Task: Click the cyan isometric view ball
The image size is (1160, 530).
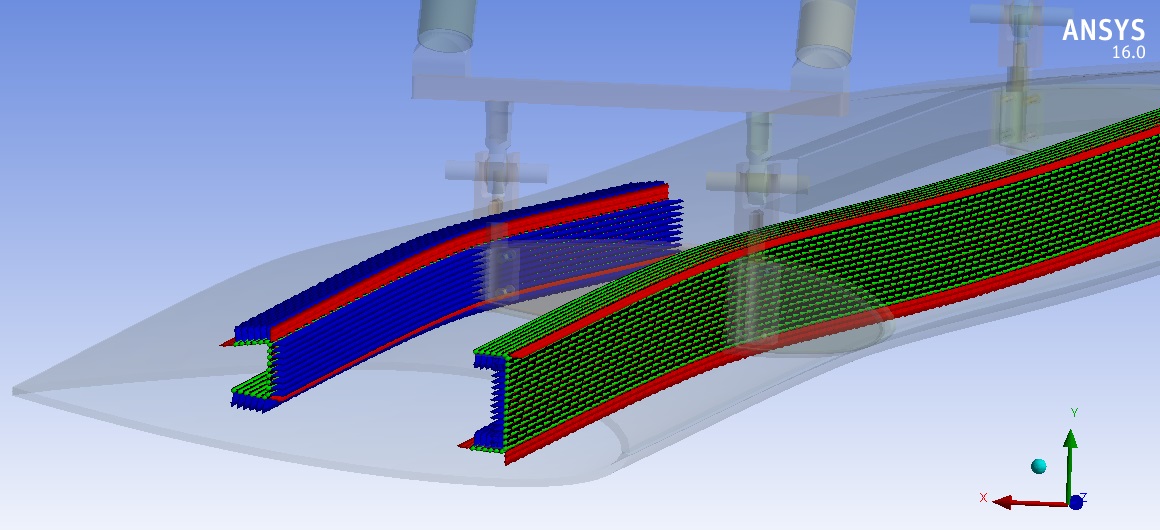Action: click(x=1039, y=466)
